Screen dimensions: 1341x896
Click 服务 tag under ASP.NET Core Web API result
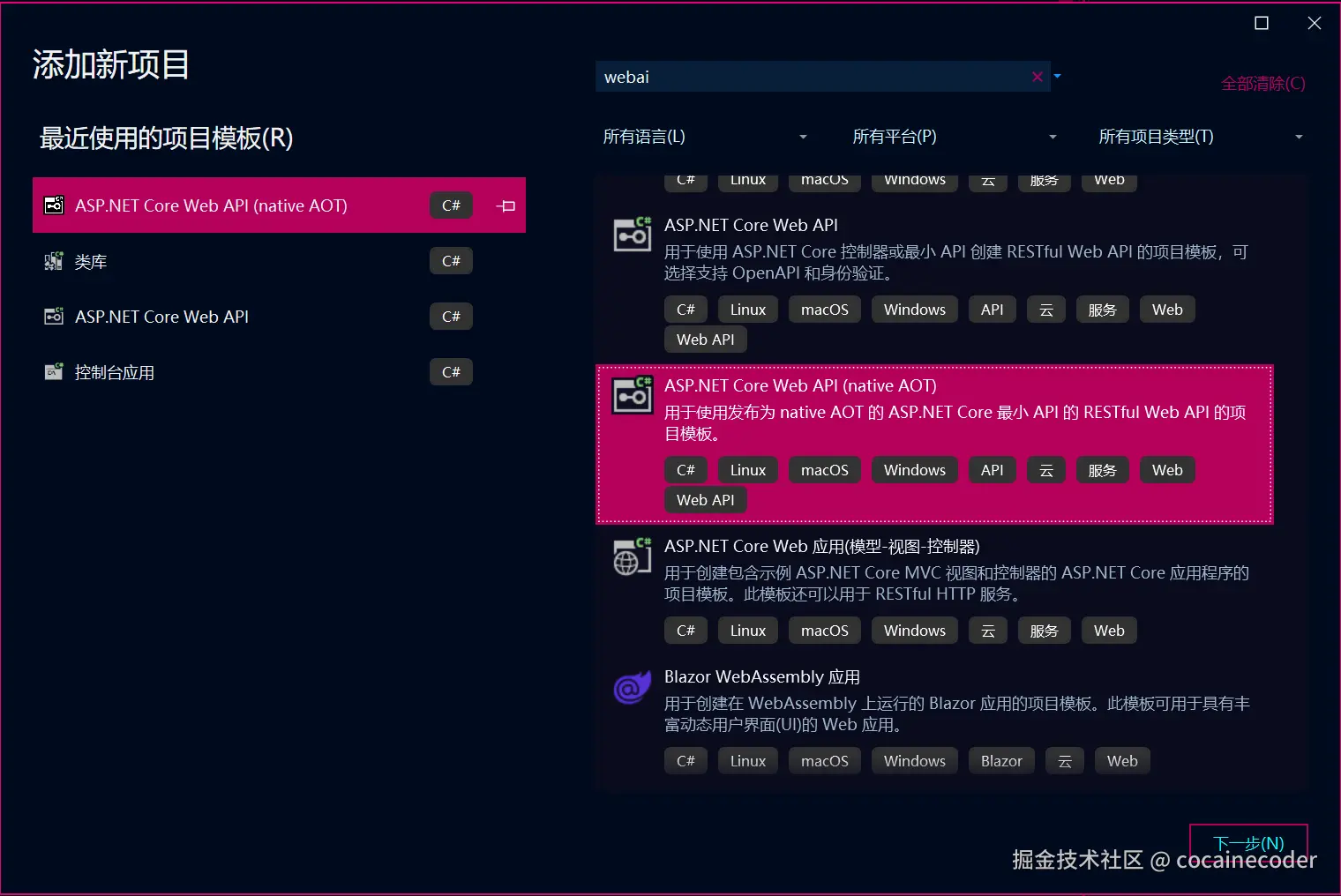click(x=1102, y=310)
